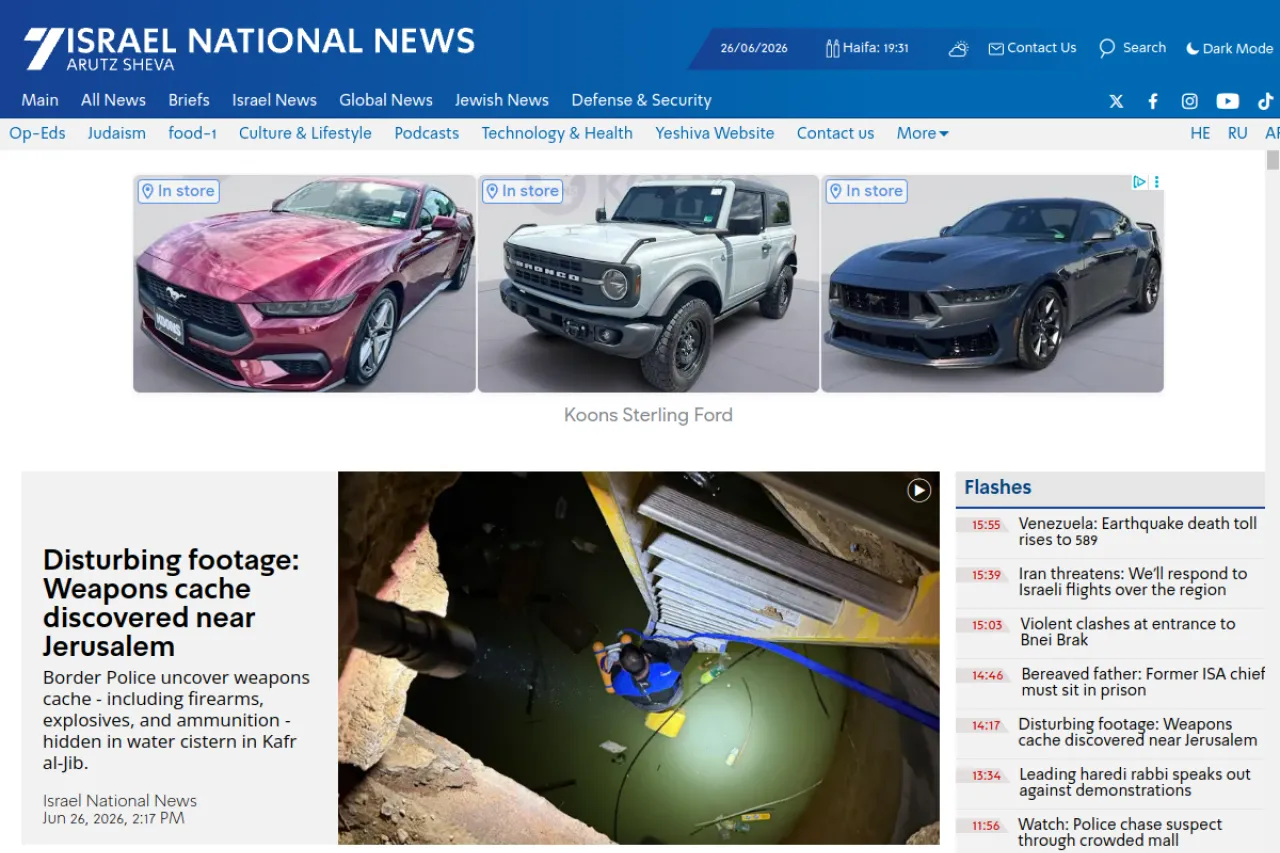This screenshot has height=853, width=1280.
Task: Open the Facebook social icon
Action: coord(1153,101)
